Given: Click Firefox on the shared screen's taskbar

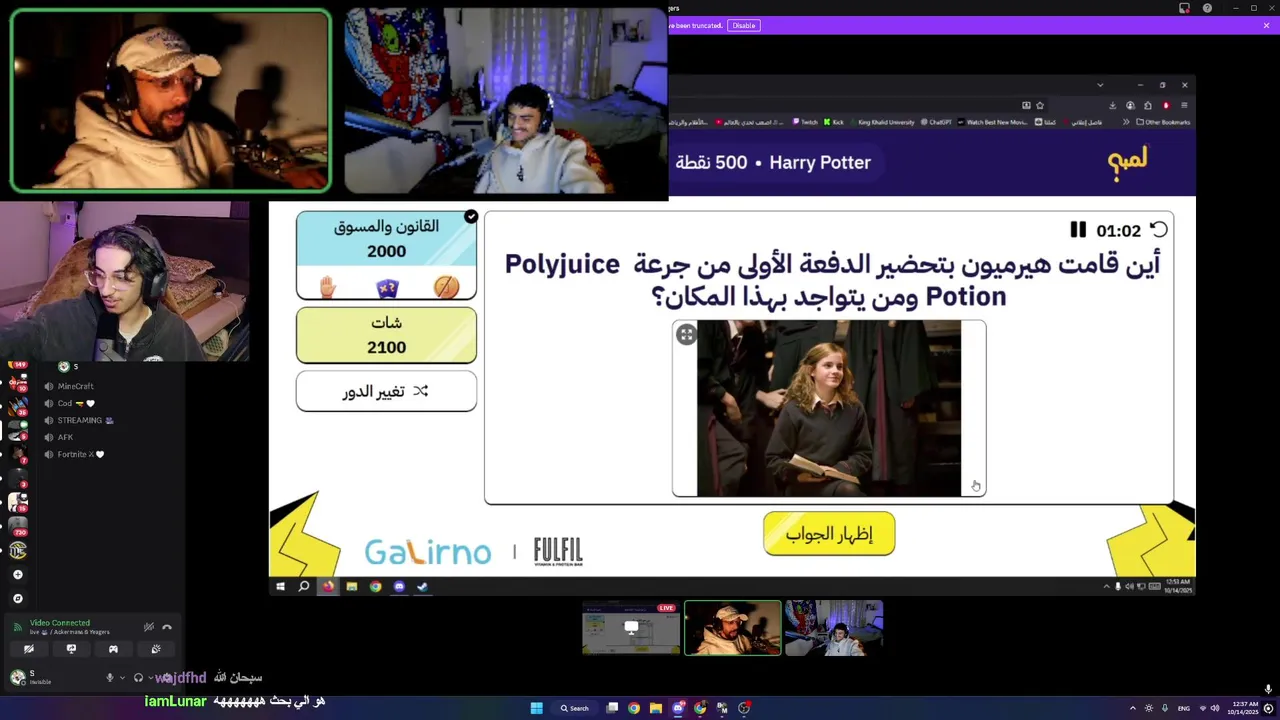Looking at the screenshot, I should tap(328, 587).
